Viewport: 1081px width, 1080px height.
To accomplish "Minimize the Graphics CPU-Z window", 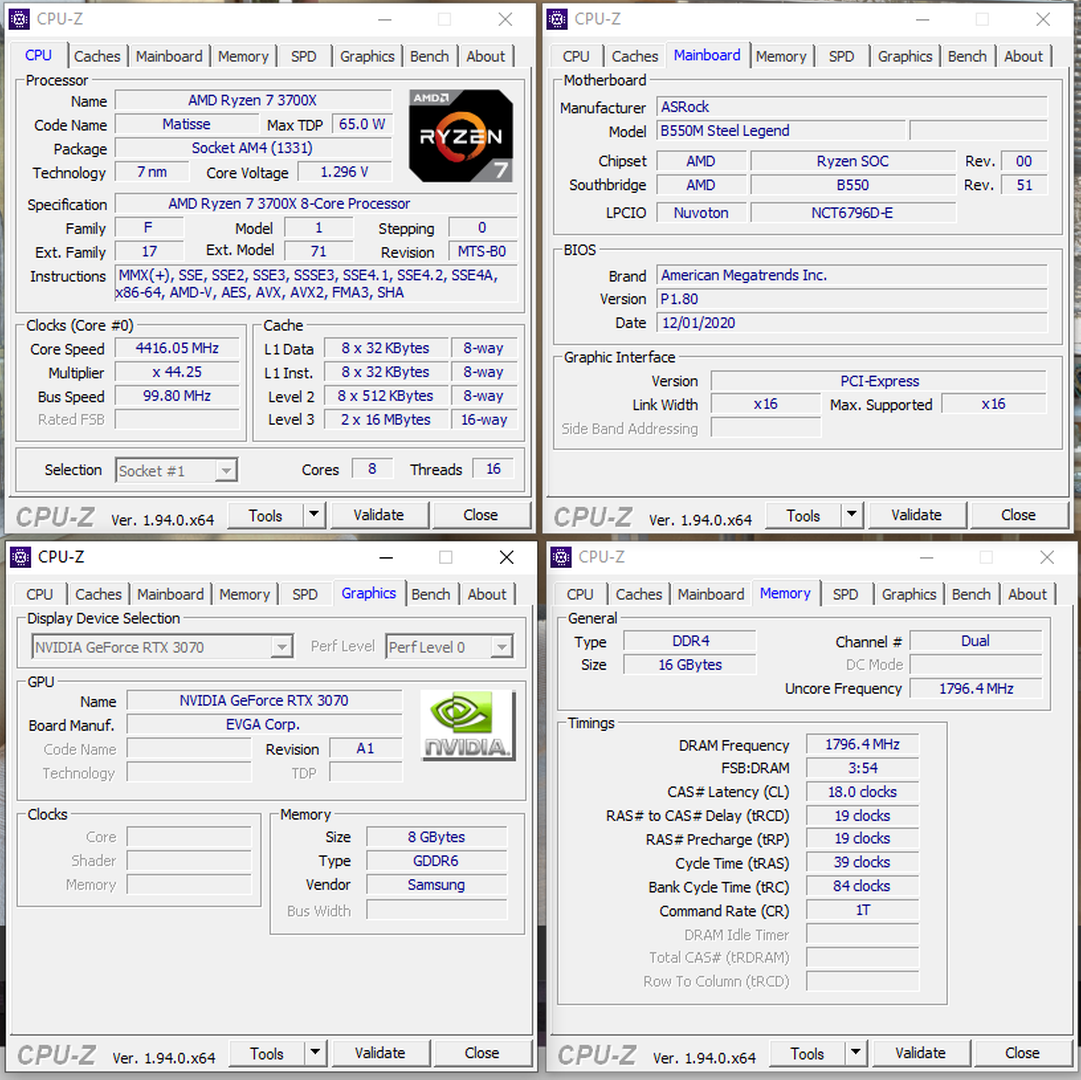I will pyautogui.click(x=386, y=557).
